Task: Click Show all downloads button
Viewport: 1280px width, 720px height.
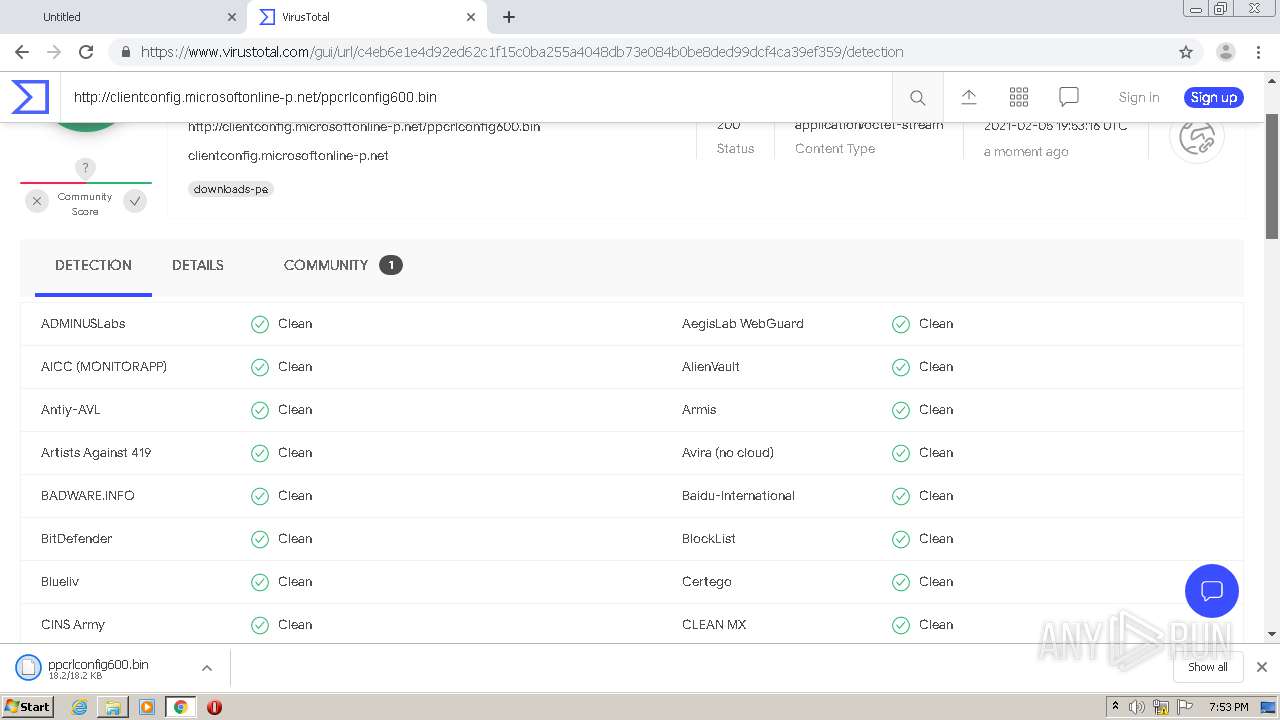Action: tap(1208, 667)
